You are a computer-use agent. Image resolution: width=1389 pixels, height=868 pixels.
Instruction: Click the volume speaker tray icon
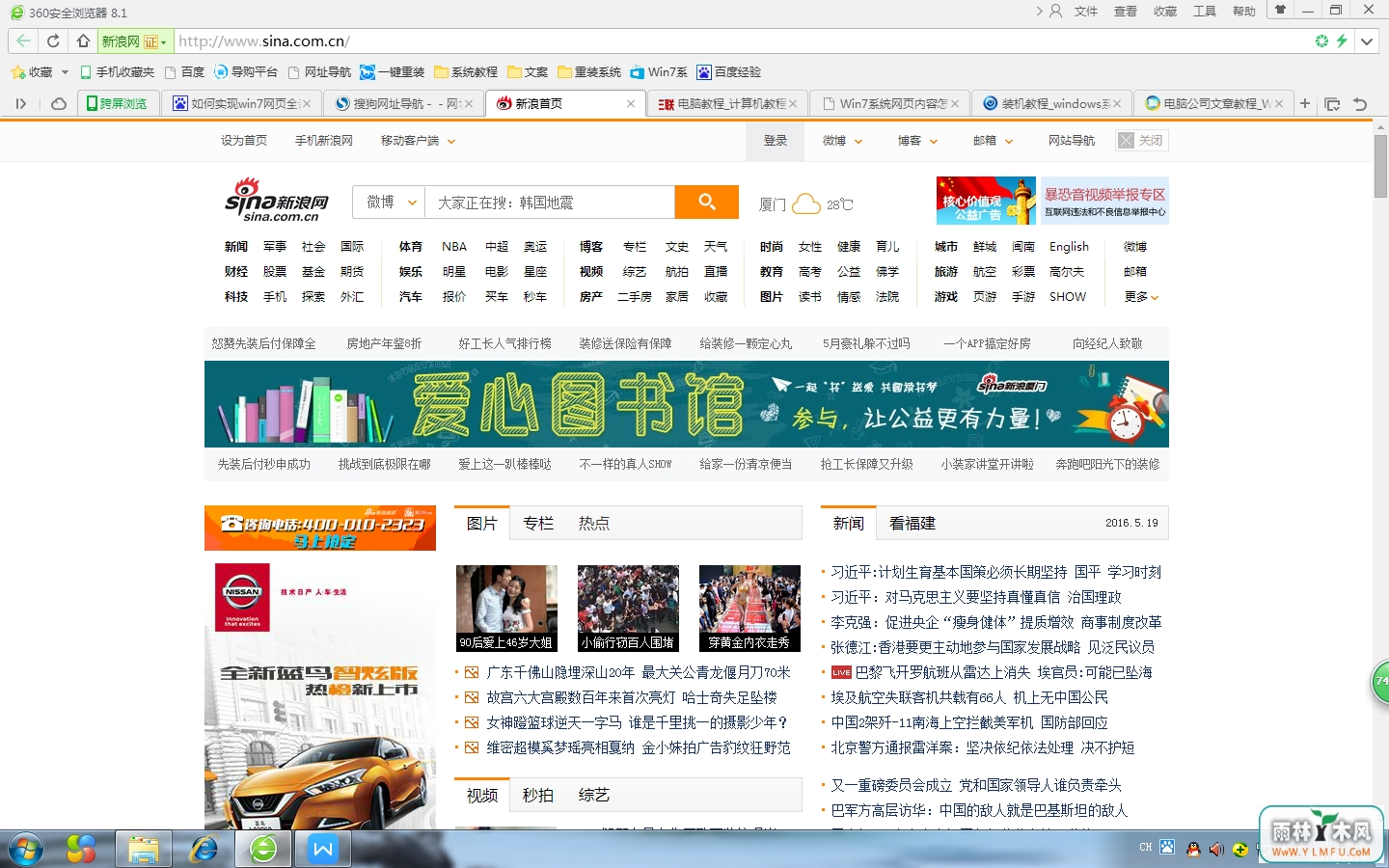pyautogui.click(x=1217, y=849)
